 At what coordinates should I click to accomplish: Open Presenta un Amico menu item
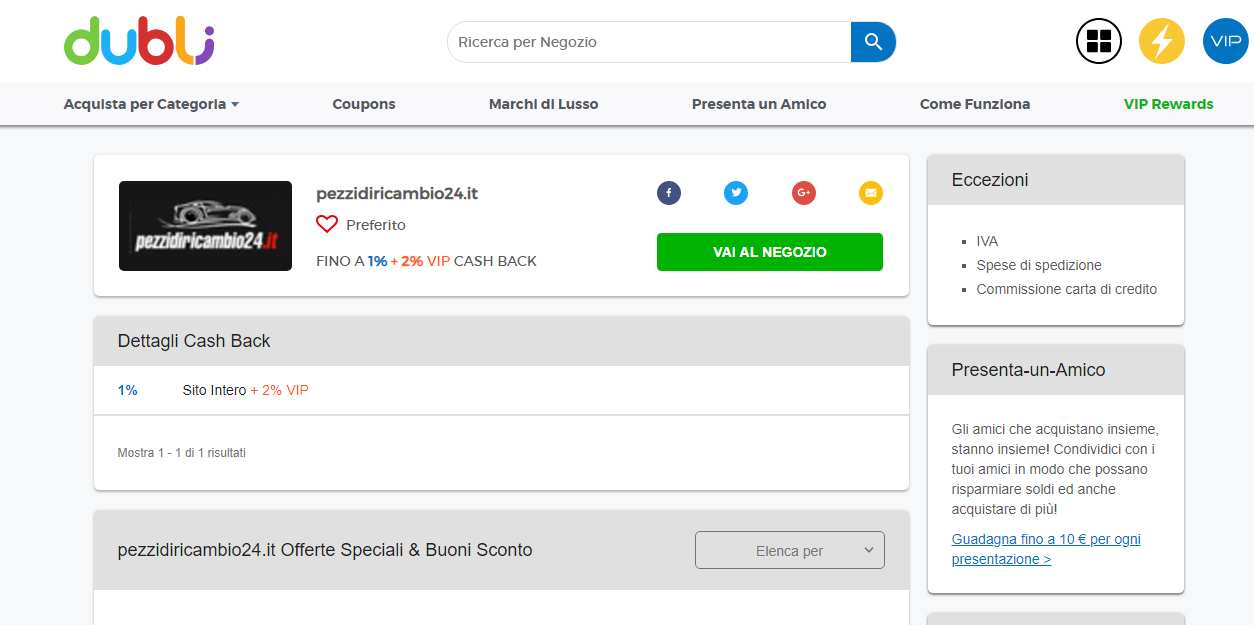click(759, 104)
